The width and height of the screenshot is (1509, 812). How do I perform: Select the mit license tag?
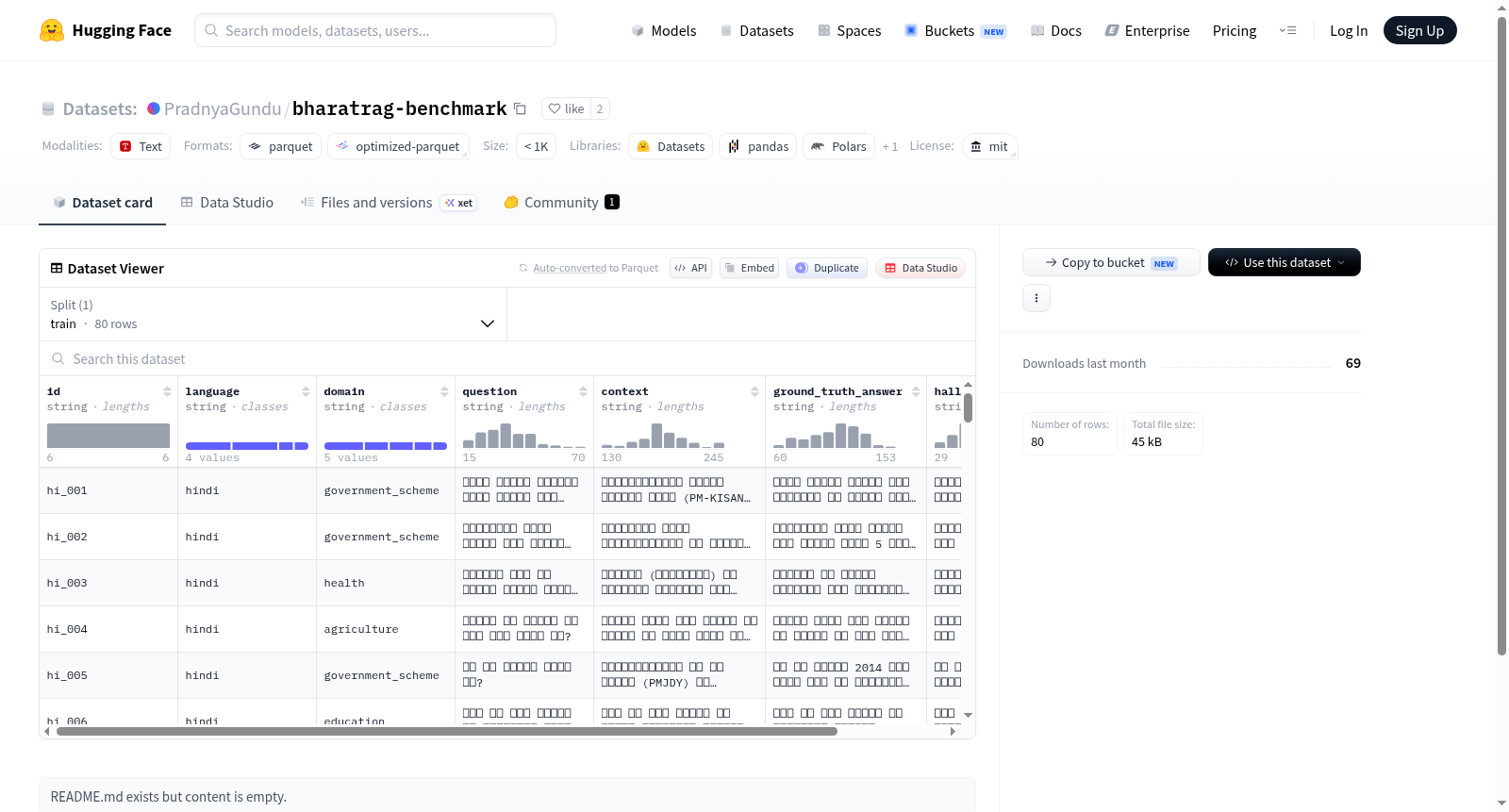tap(989, 146)
